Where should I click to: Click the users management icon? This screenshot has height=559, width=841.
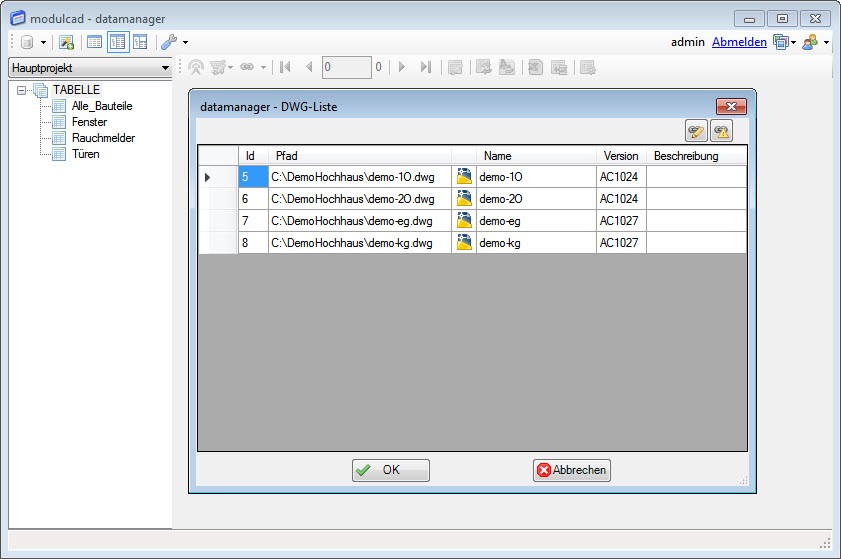(x=810, y=42)
